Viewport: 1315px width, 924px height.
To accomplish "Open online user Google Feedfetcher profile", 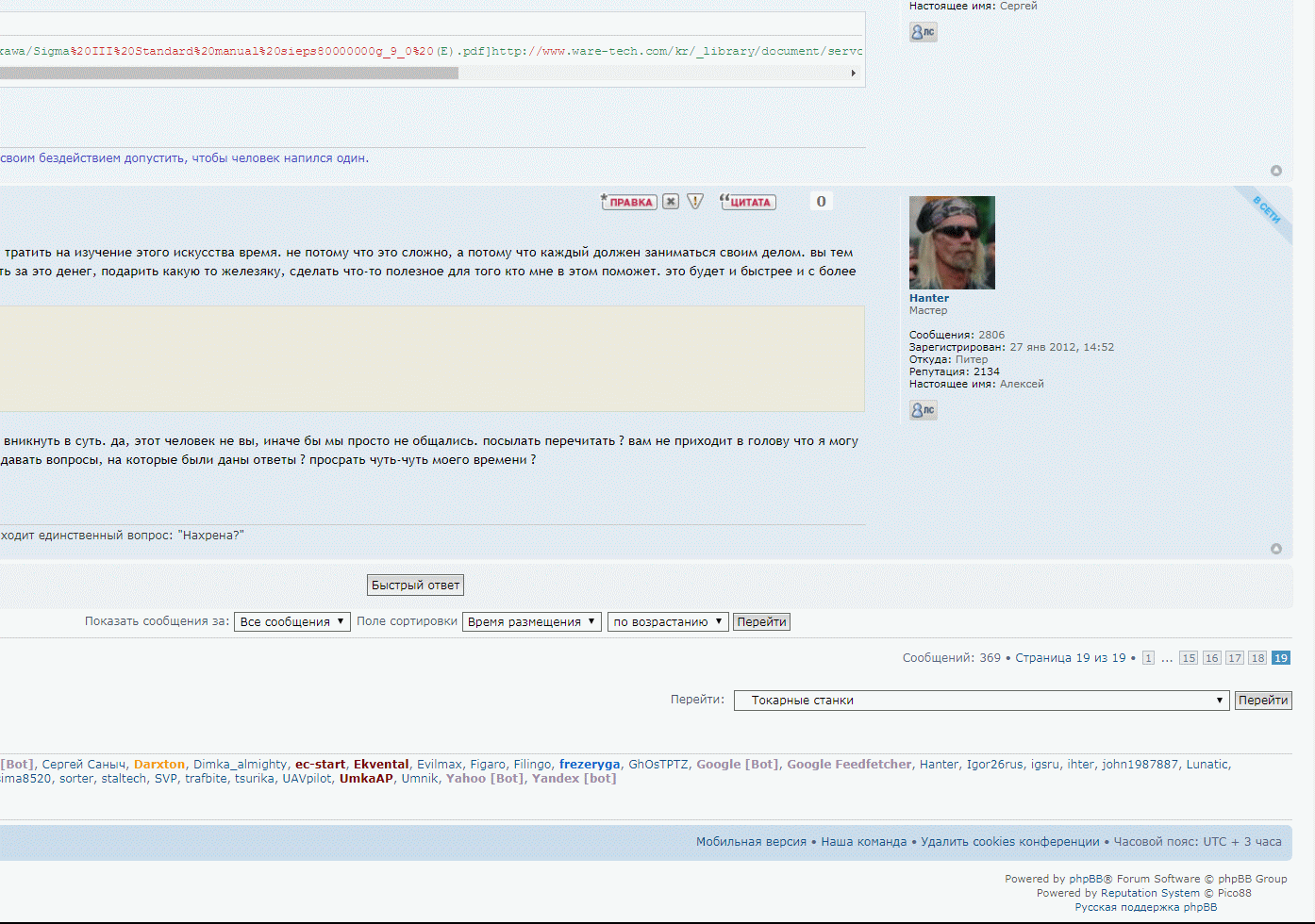I will 849,765.
